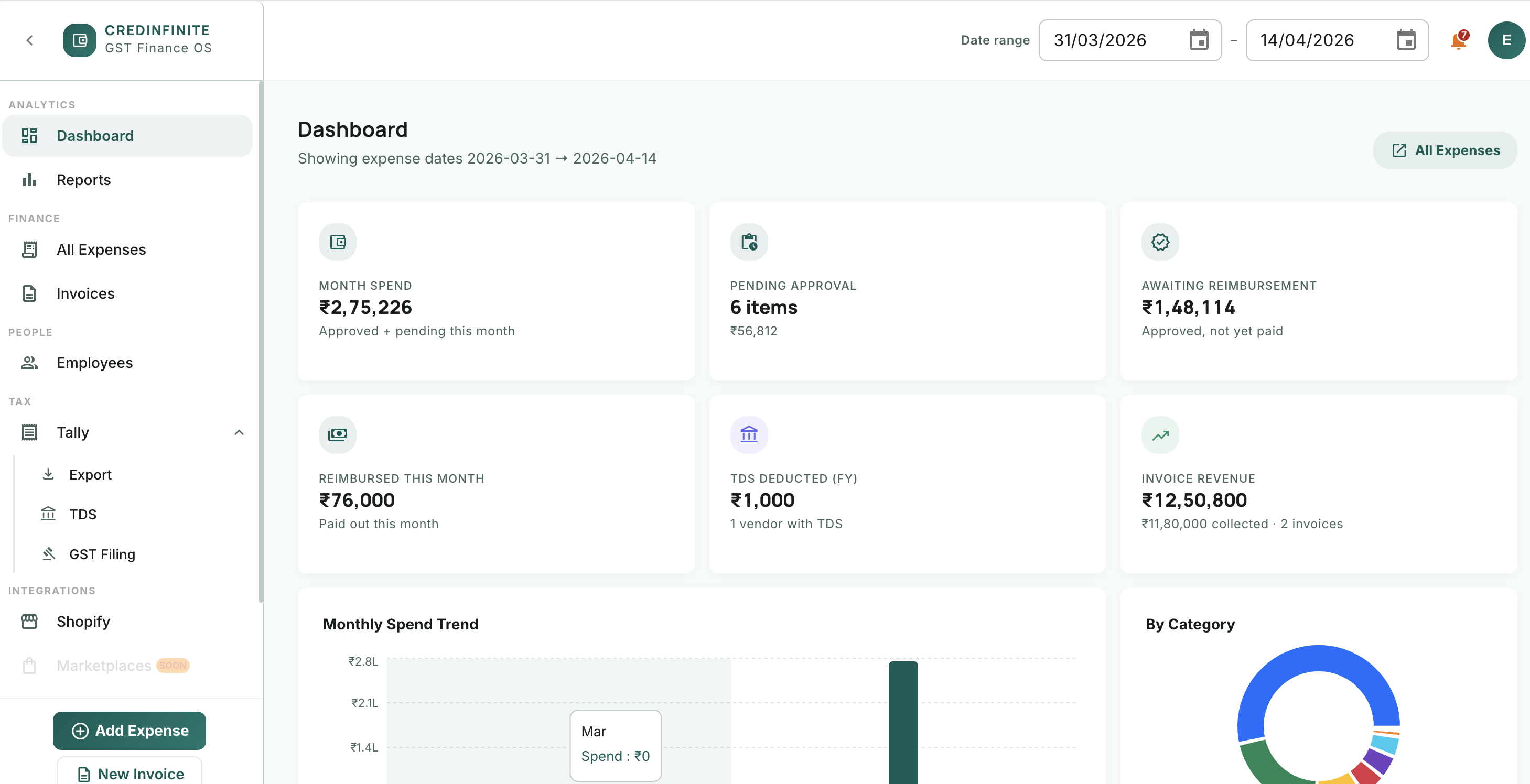
Task: Click the Showing expense dates subtitle
Action: click(x=477, y=158)
